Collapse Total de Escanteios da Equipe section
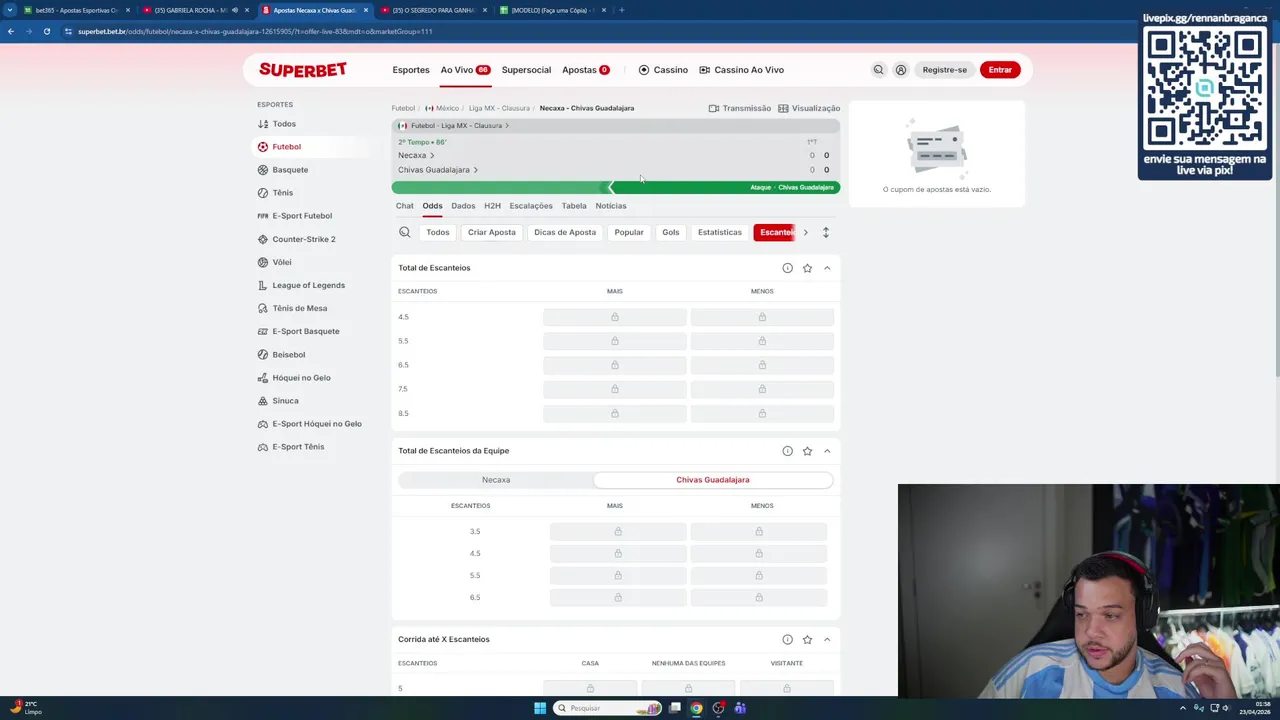This screenshot has width=1280, height=720. point(827,451)
